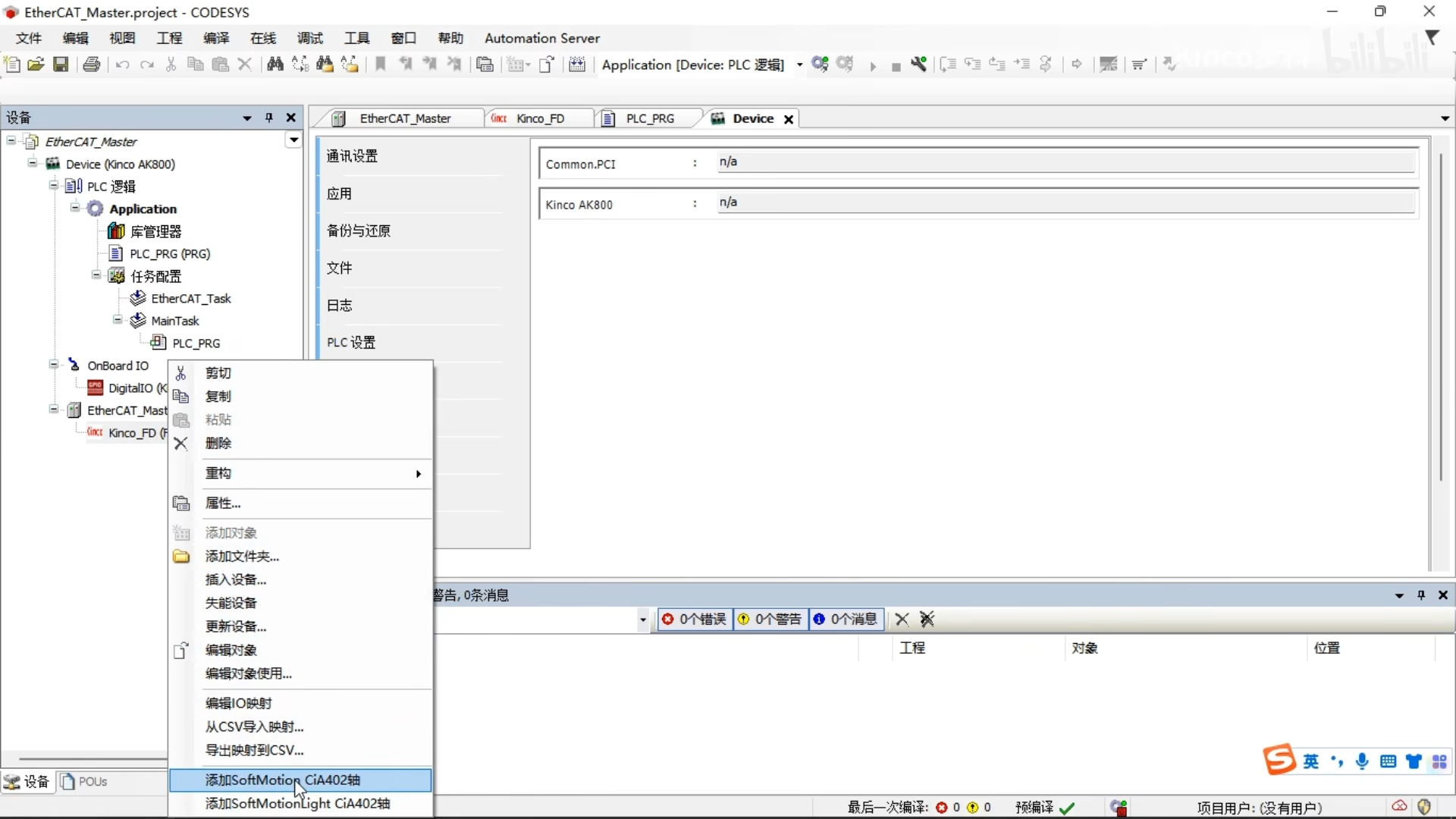Image resolution: width=1456 pixels, height=819 pixels.
Task: Save project with floppy disk icon
Action: [x=61, y=64]
